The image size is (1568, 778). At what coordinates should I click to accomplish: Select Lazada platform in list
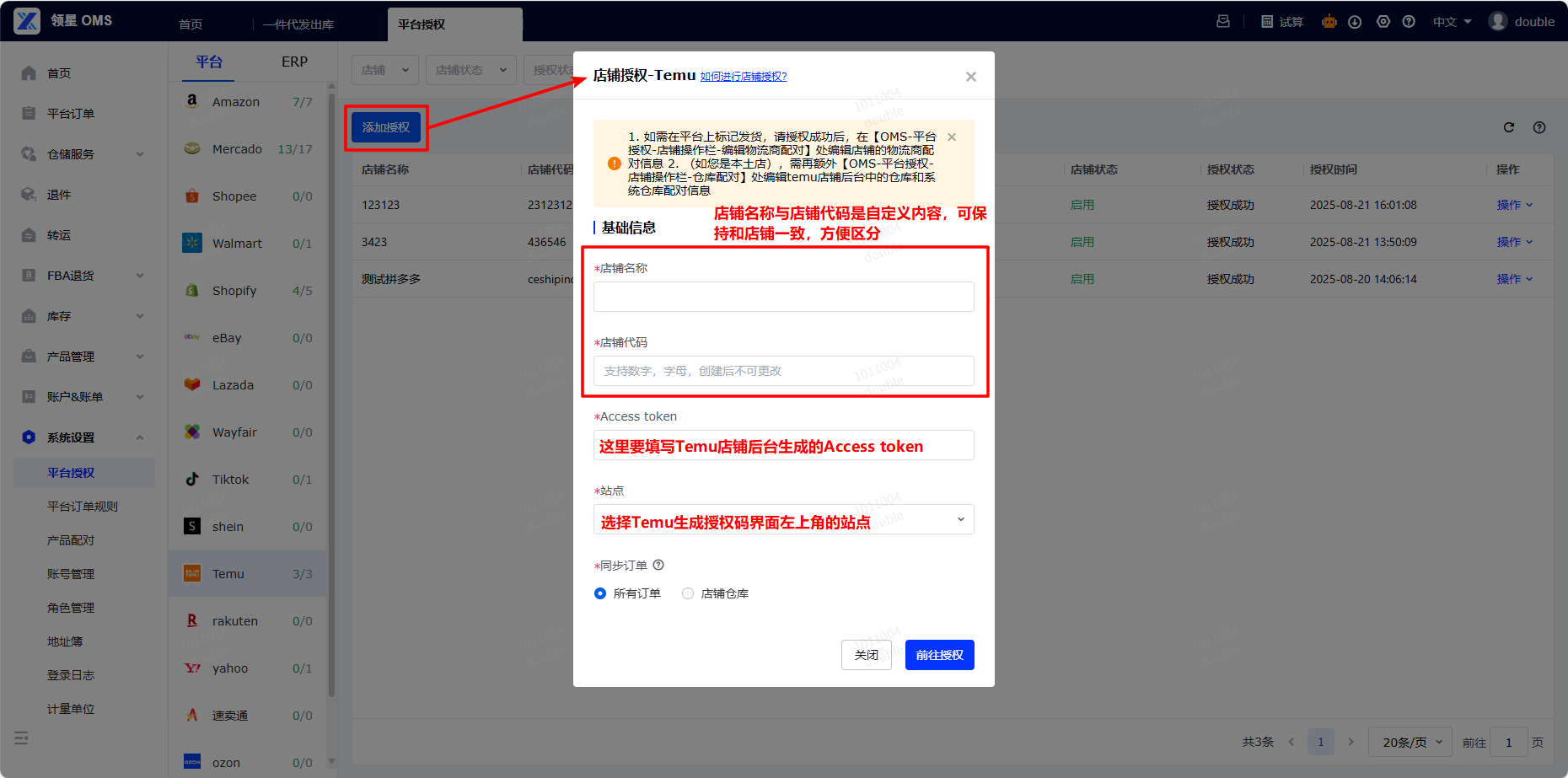(x=248, y=385)
